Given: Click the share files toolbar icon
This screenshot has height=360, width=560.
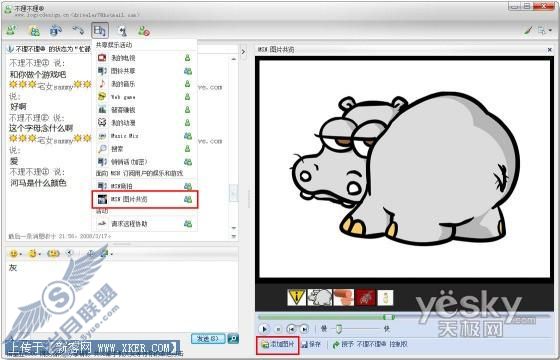Looking at the screenshot, I should pyautogui.click(x=34, y=31).
